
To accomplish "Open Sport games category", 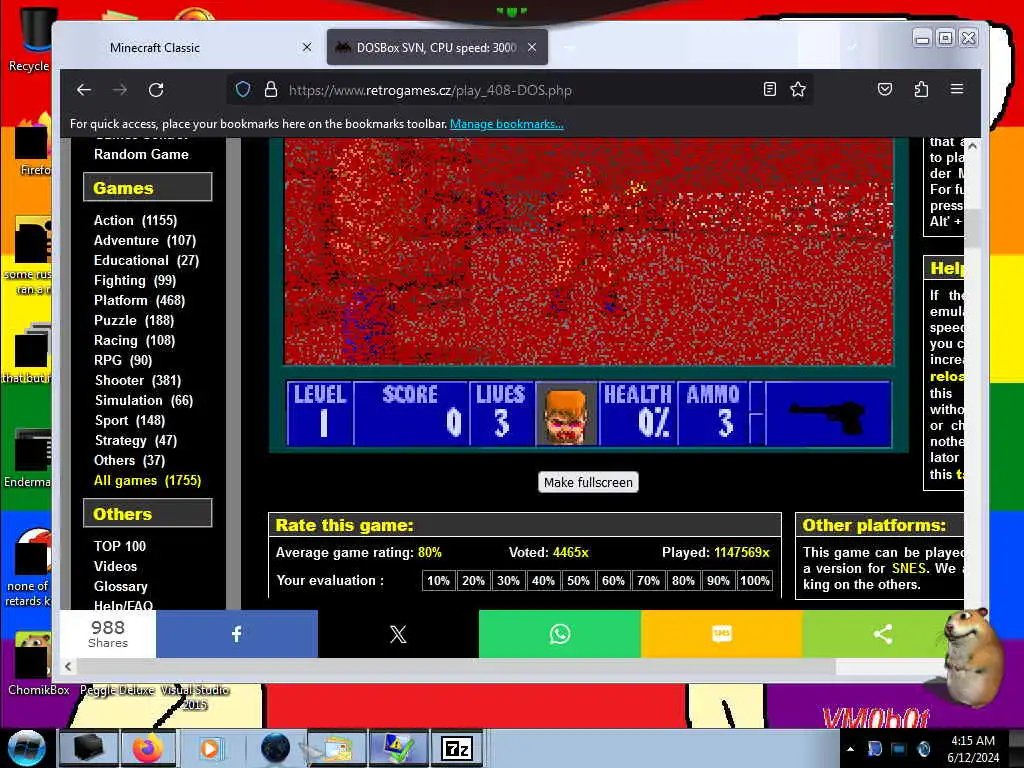I will click(x=130, y=421).
